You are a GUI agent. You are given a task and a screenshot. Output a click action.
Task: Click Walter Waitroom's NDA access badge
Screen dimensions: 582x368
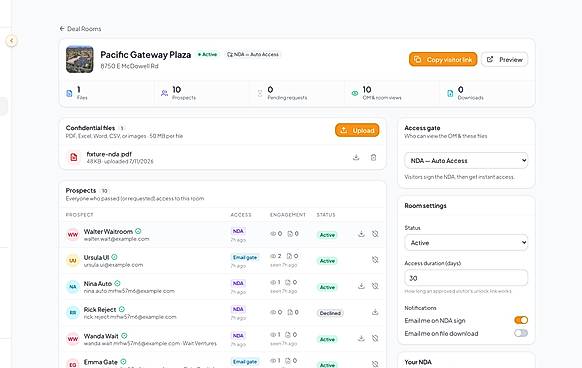[238, 231]
